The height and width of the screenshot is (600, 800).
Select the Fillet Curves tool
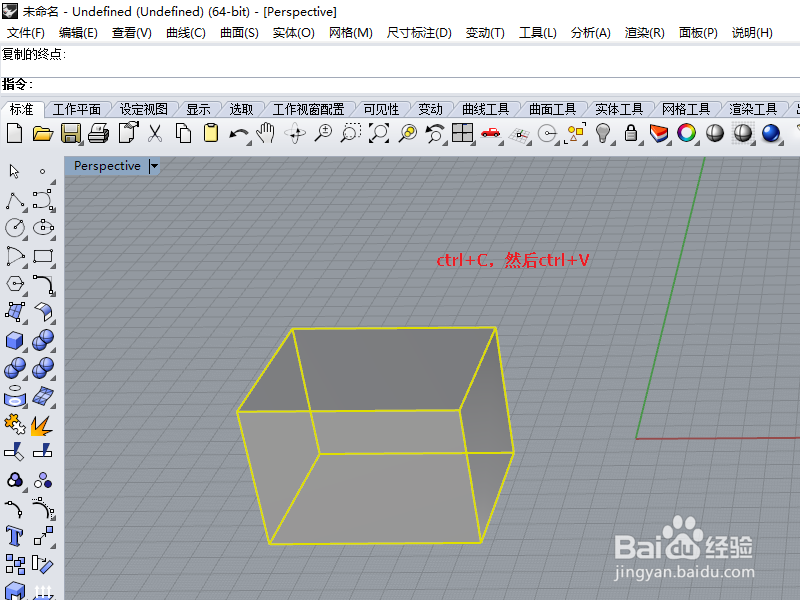pyautogui.click(x=44, y=285)
